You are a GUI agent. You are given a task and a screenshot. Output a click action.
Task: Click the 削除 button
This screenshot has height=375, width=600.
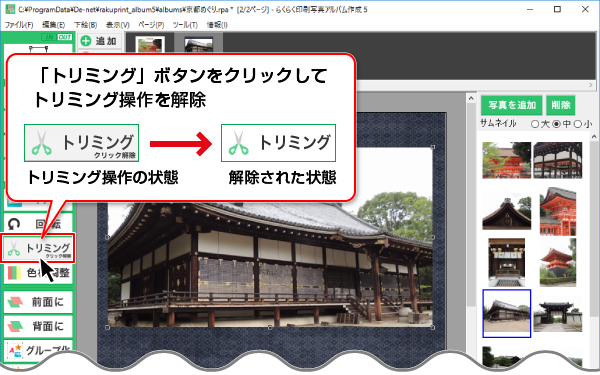561,105
